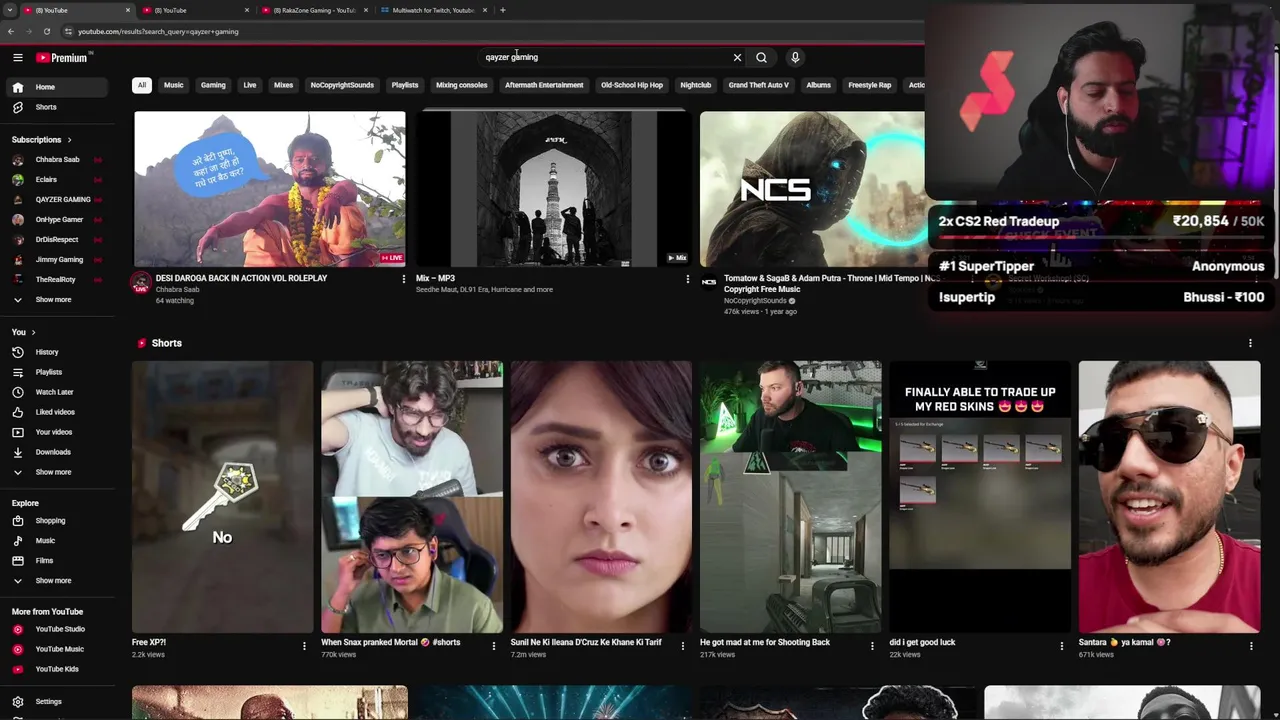1280x720 pixels.
Task: Open OnHype Gamer subscription channel
Action: coord(57,220)
